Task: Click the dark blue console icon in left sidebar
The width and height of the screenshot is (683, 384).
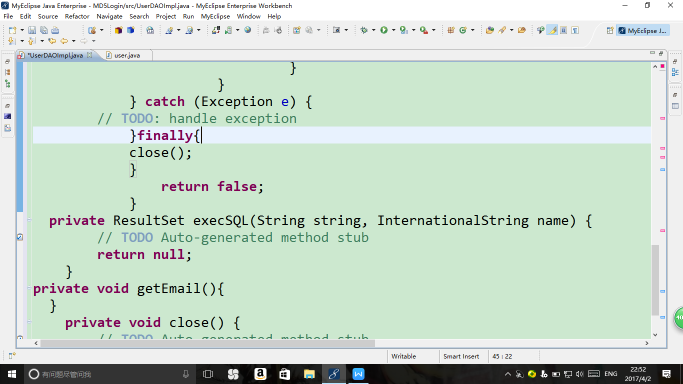Action: [7, 117]
